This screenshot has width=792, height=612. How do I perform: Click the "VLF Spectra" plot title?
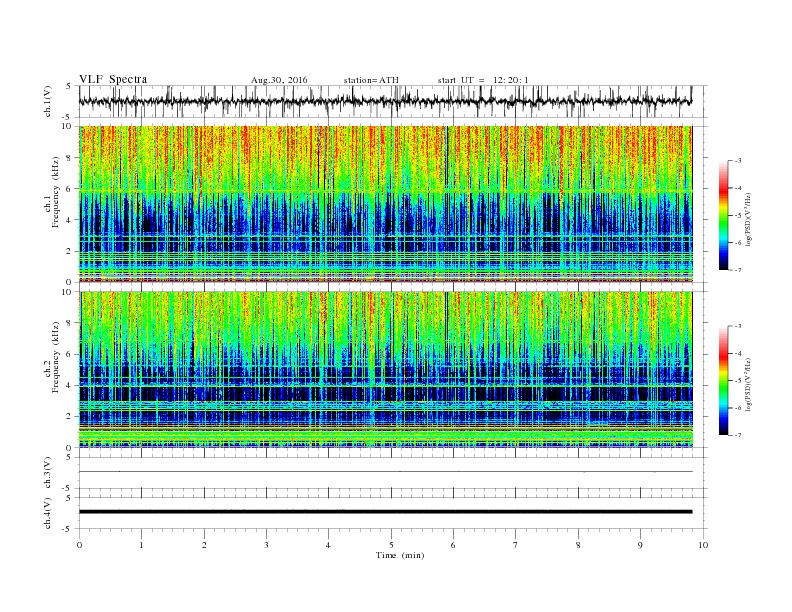[x=113, y=79]
